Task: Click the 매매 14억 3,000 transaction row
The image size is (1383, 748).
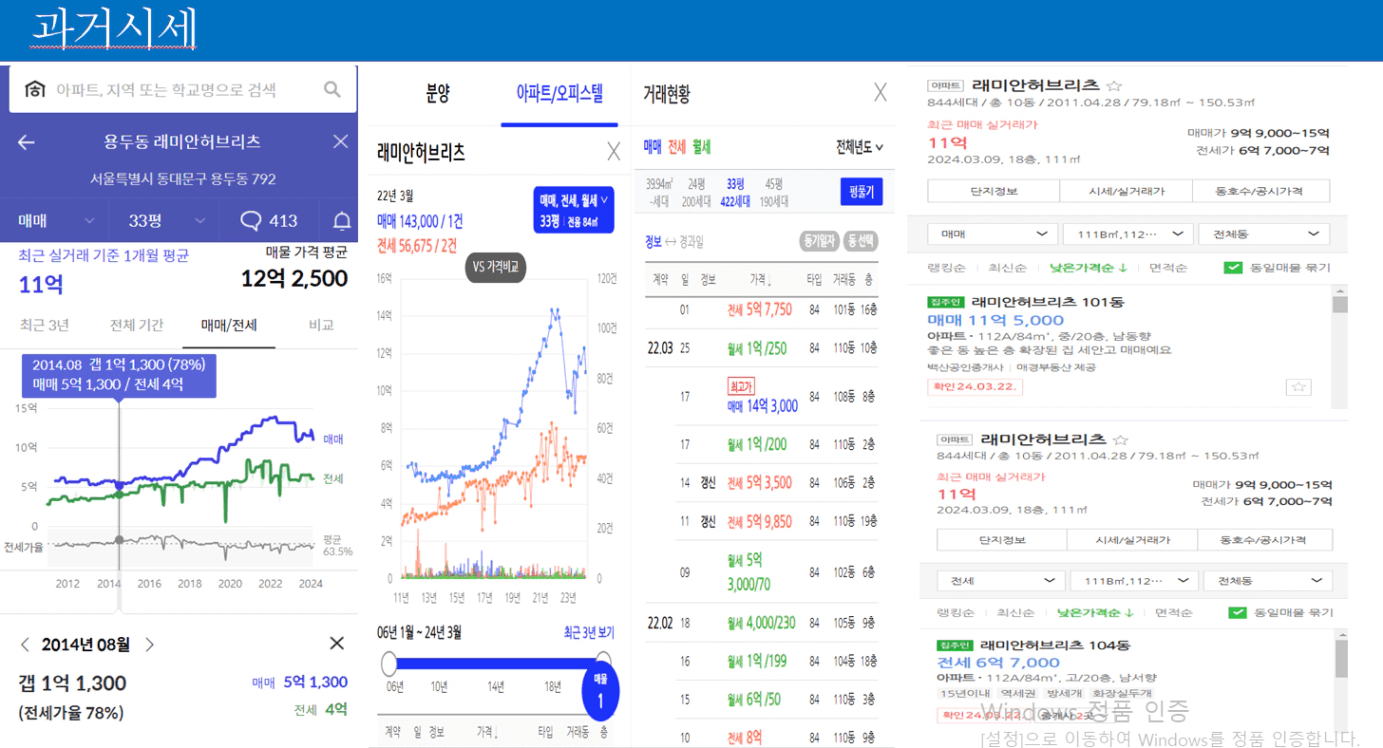Action: pos(762,396)
